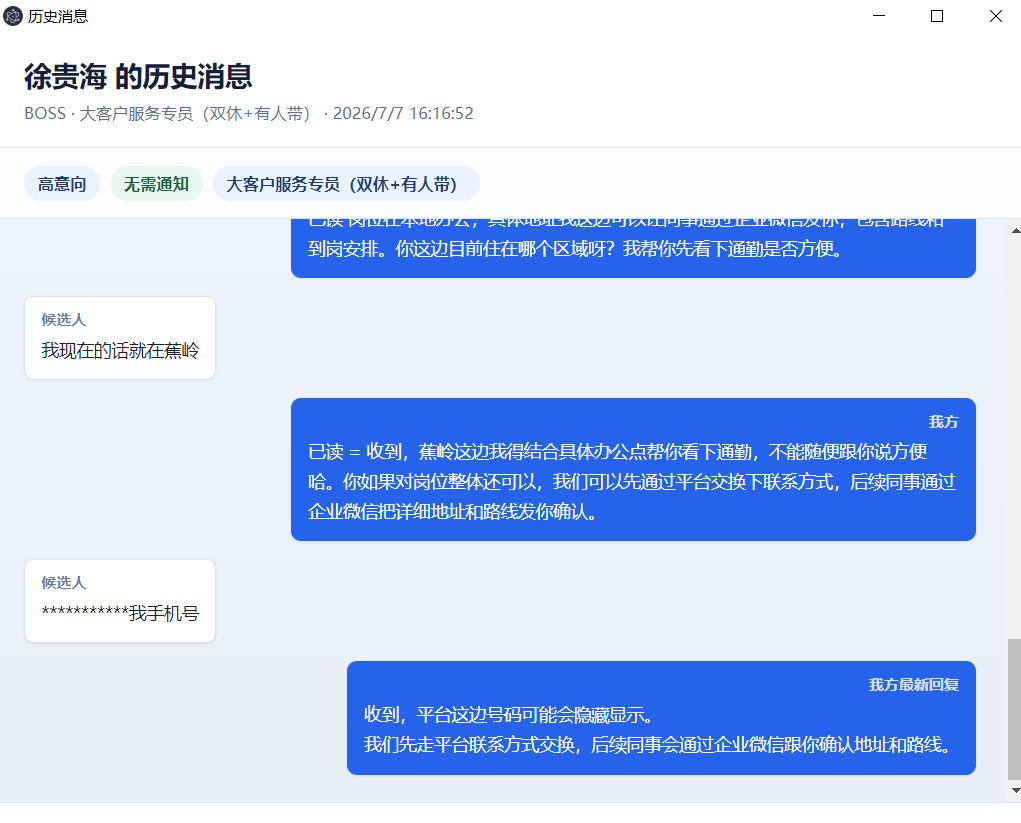Click message line 到岗安排。你这边目前住在哪个区域呀
Image resolution: width=1021 pixels, height=823 pixels.
pyautogui.click(x=576, y=249)
